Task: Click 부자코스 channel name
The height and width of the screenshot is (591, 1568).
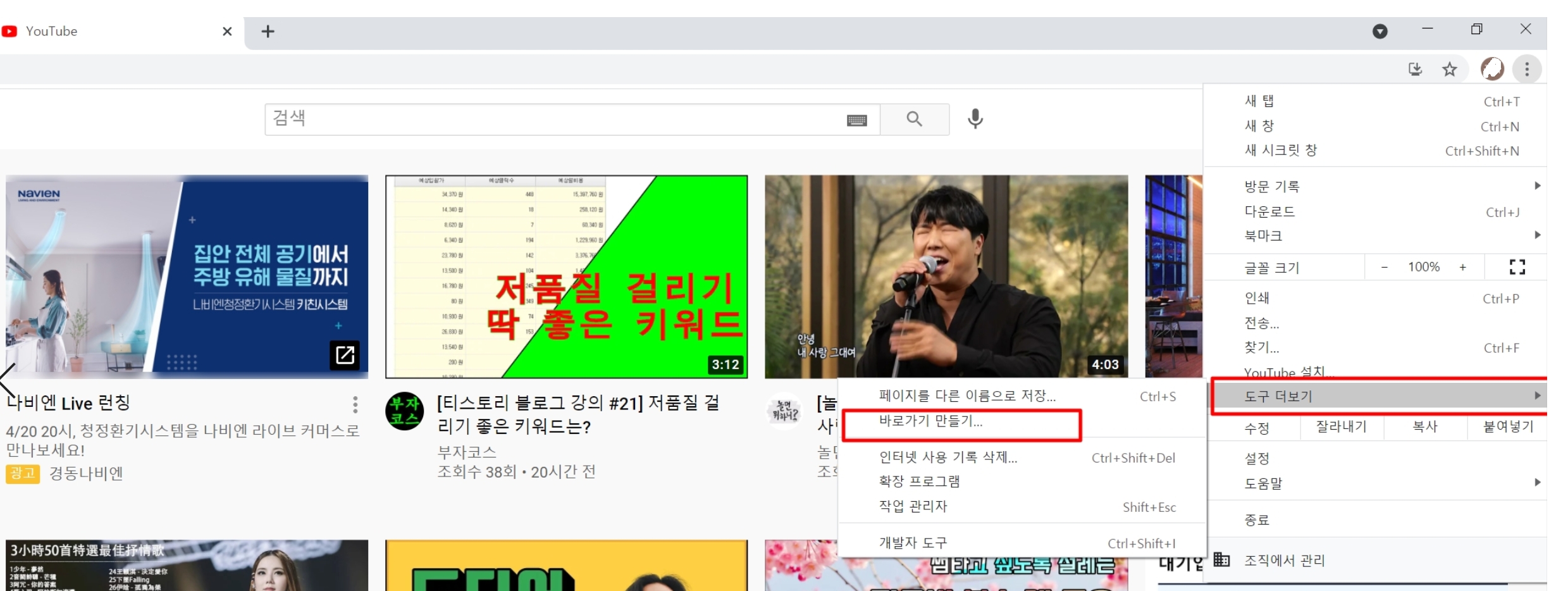Action: (467, 452)
